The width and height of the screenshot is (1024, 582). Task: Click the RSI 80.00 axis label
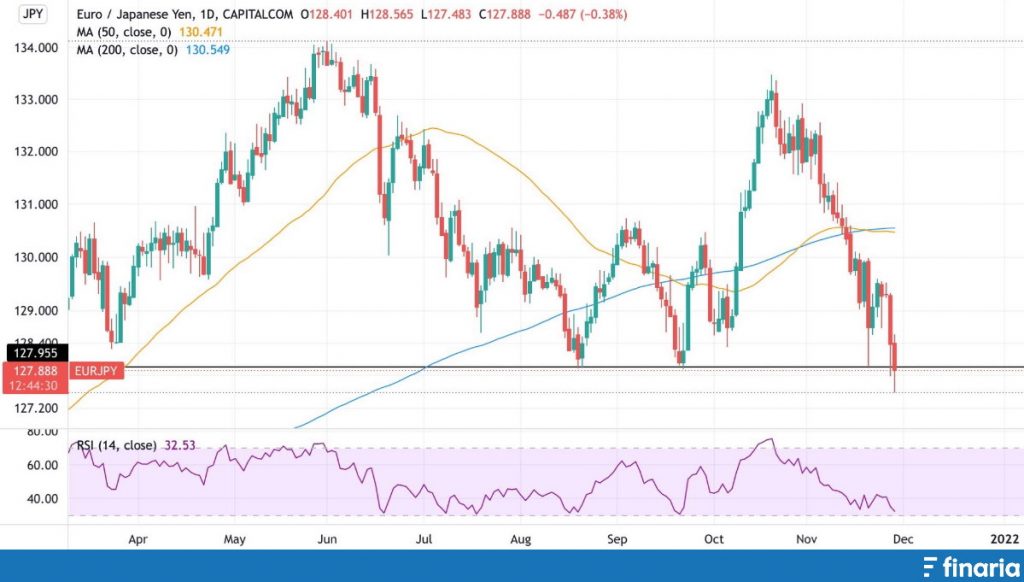pyautogui.click(x=42, y=432)
